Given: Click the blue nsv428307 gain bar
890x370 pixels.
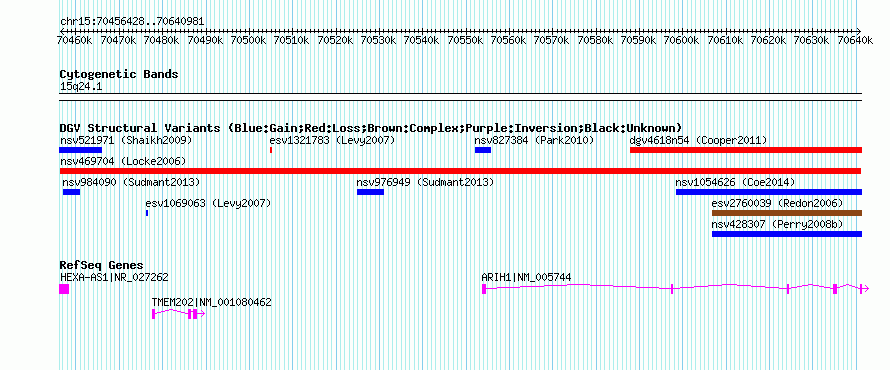Looking at the screenshot, I should [x=787, y=234].
